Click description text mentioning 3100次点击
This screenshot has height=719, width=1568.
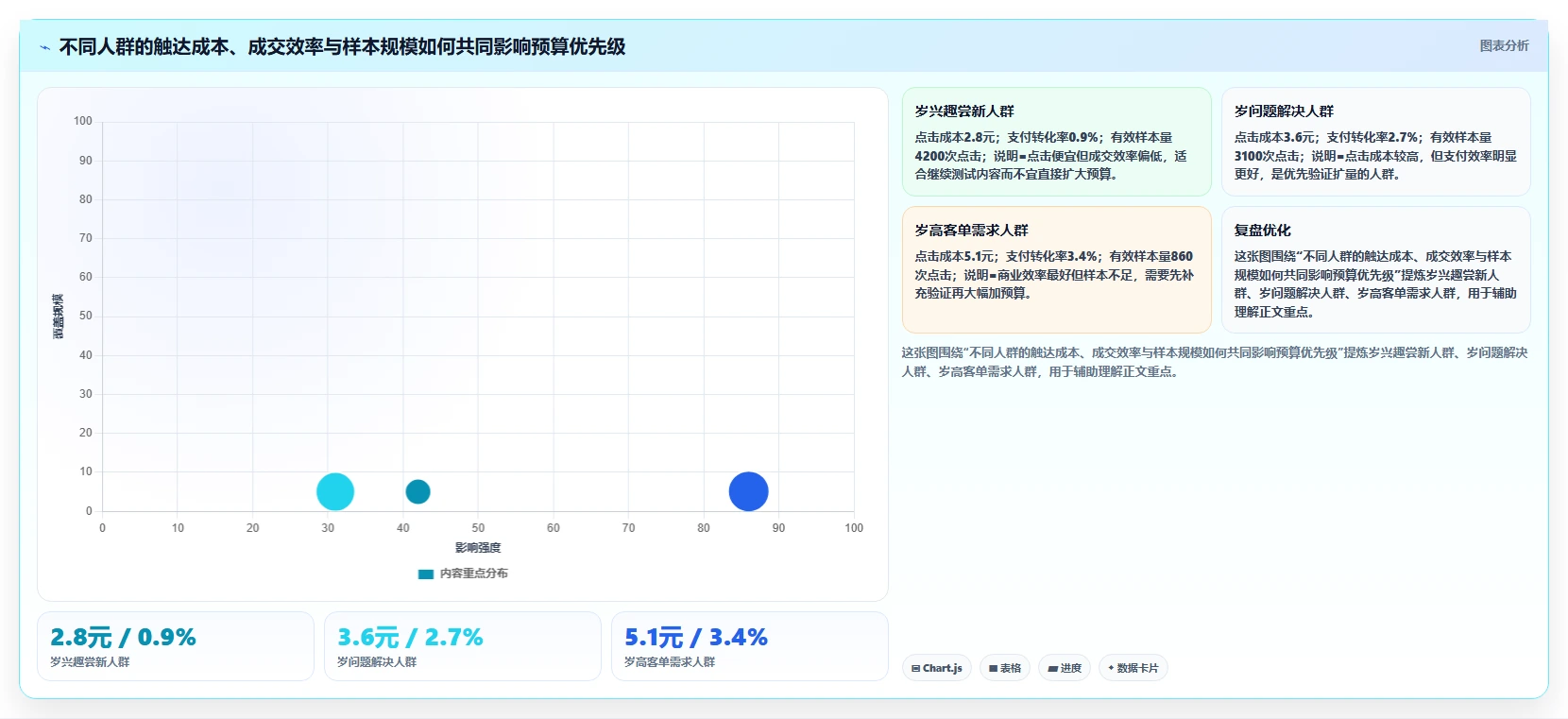point(1375,156)
